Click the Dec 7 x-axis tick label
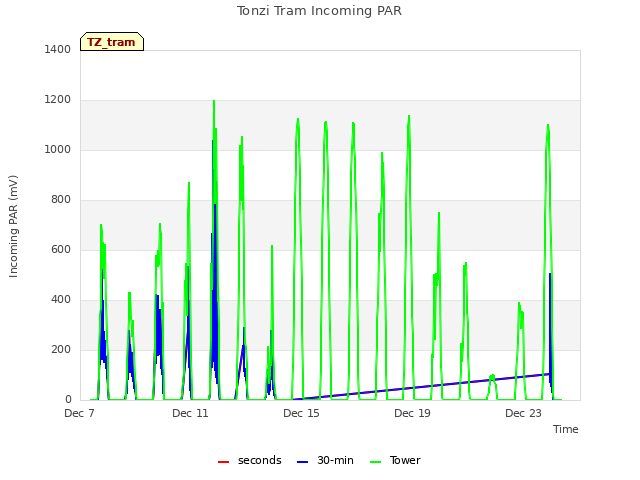The height and width of the screenshot is (480, 640). coord(79,413)
